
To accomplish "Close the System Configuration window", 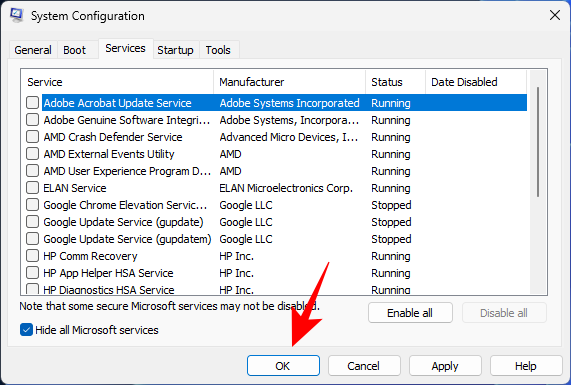I will 555,15.
